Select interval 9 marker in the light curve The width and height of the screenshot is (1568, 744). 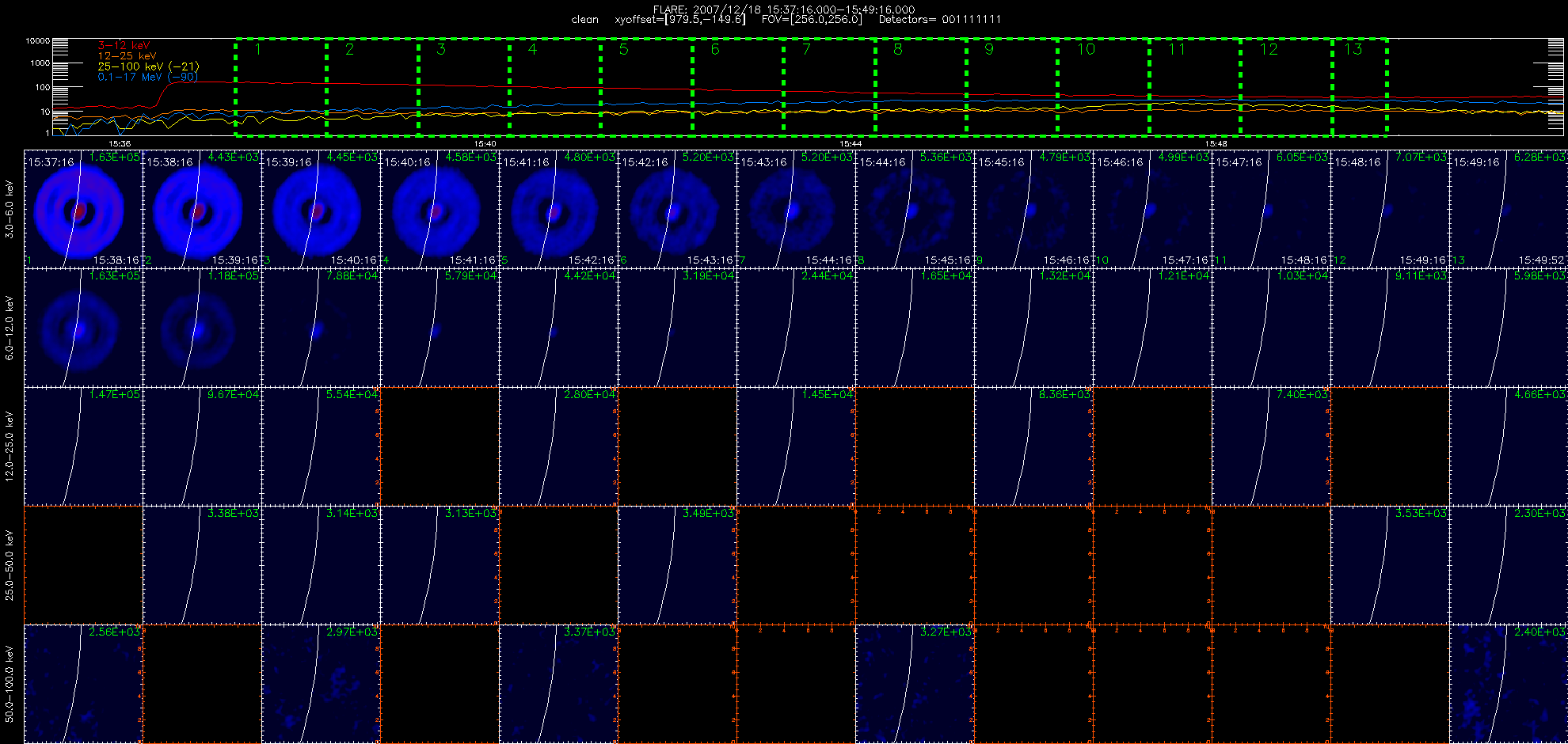pyautogui.click(x=989, y=50)
